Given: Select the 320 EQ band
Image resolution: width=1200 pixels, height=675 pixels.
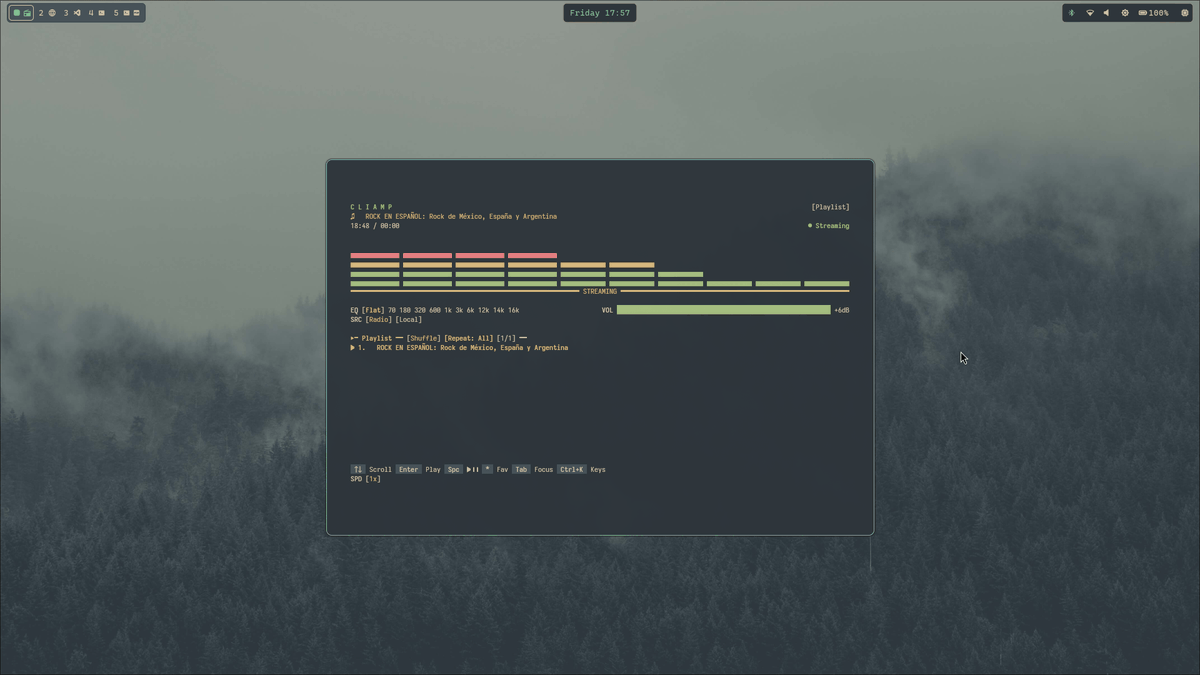Looking at the screenshot, I should click(421, 310).
